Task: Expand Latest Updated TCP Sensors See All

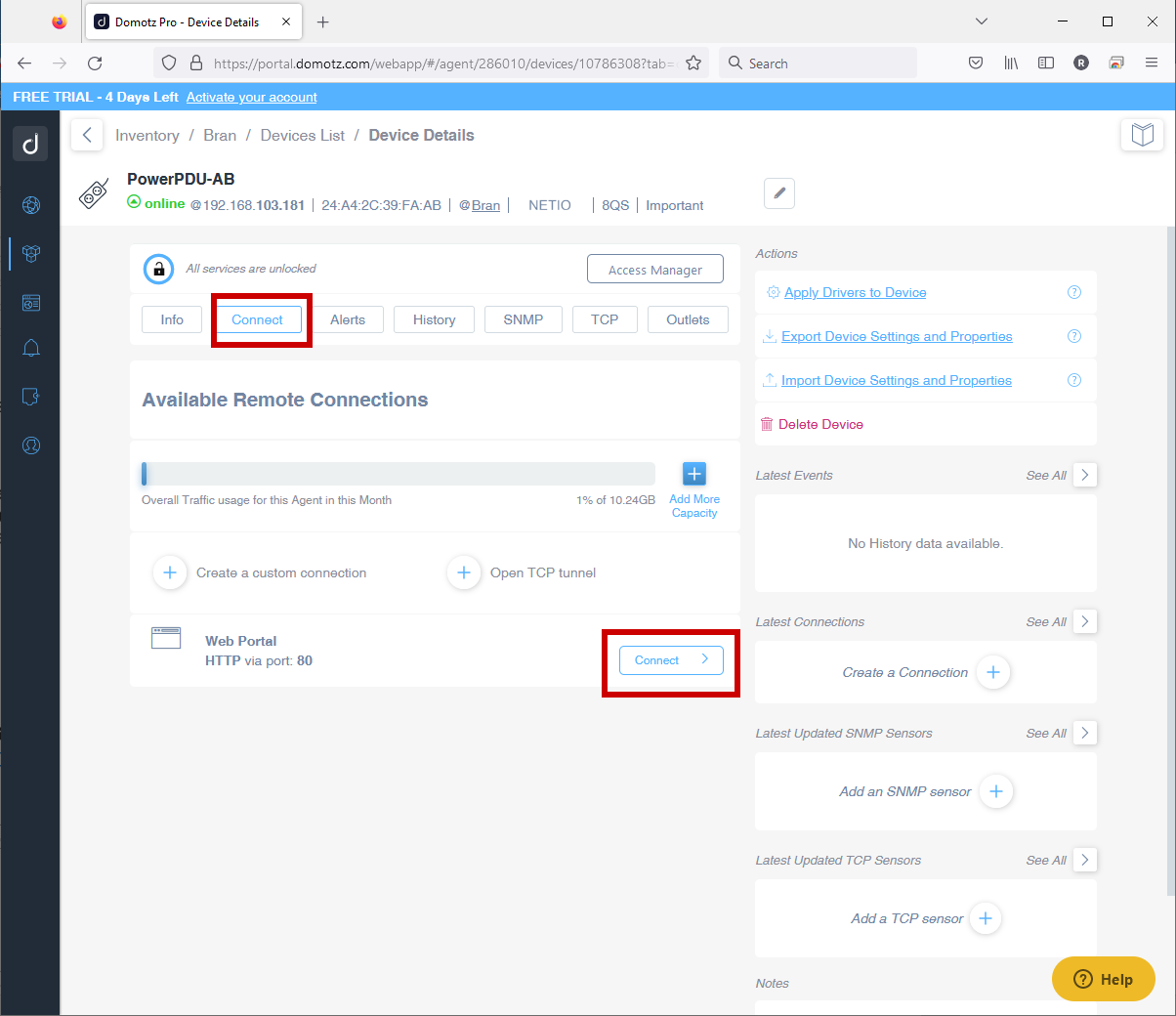Action: coord(1085,860)
